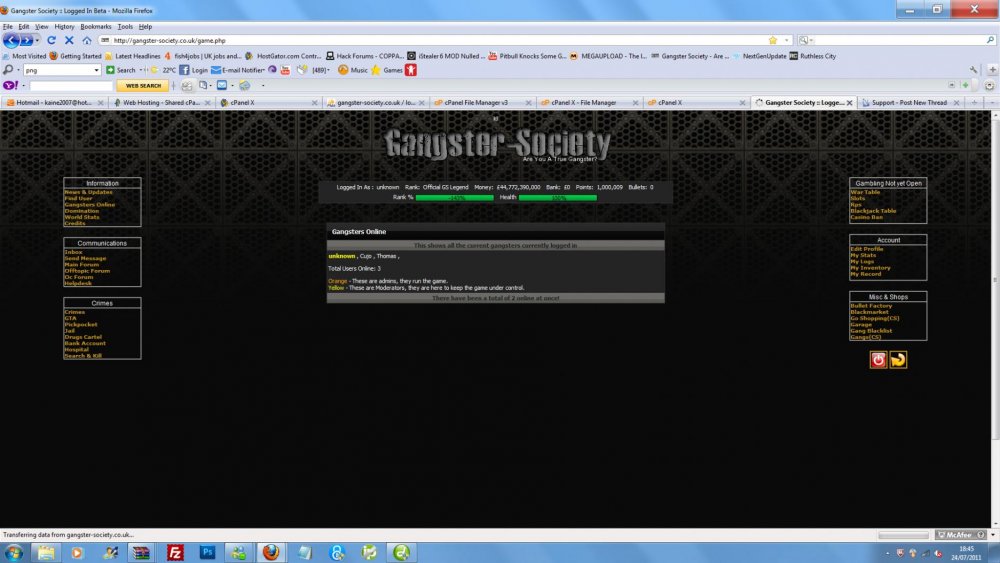Viewport: 1000px width, 563px height.
Task: Click the Drug Cartel crimes link
Action: 84,337
